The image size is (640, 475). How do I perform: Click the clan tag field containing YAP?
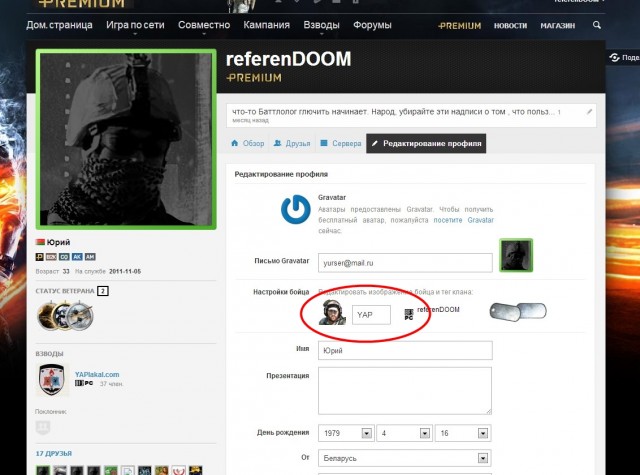click(x=371, y=315)
